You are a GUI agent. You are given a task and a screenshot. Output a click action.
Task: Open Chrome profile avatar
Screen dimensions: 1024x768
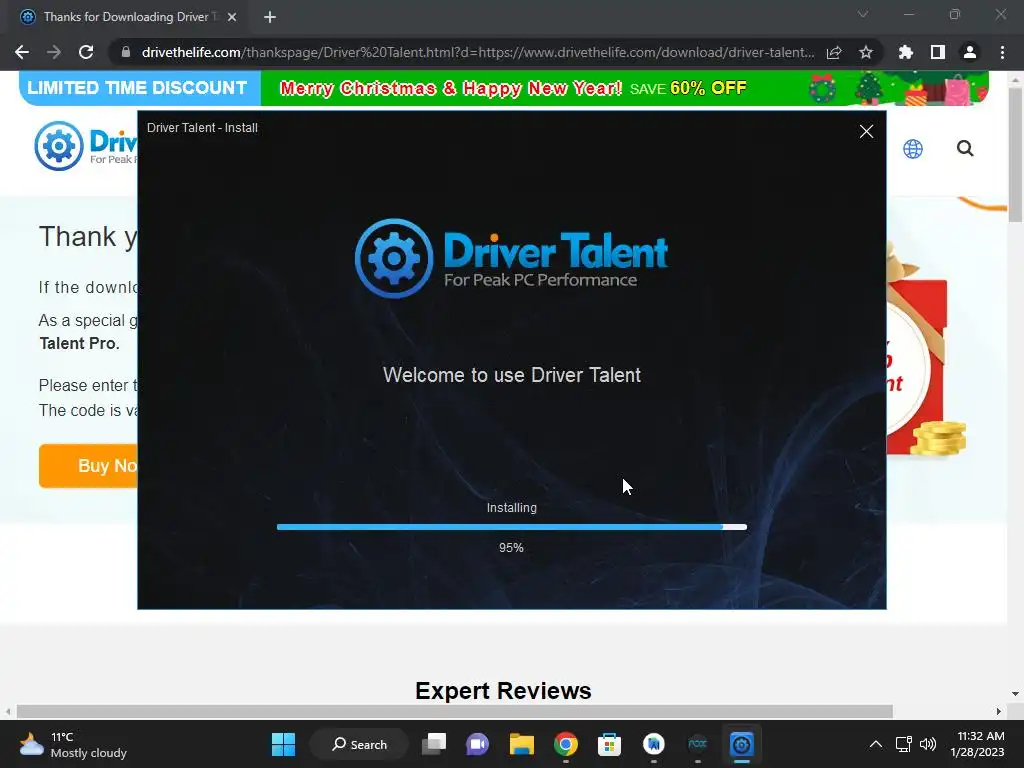click(970, 52)
